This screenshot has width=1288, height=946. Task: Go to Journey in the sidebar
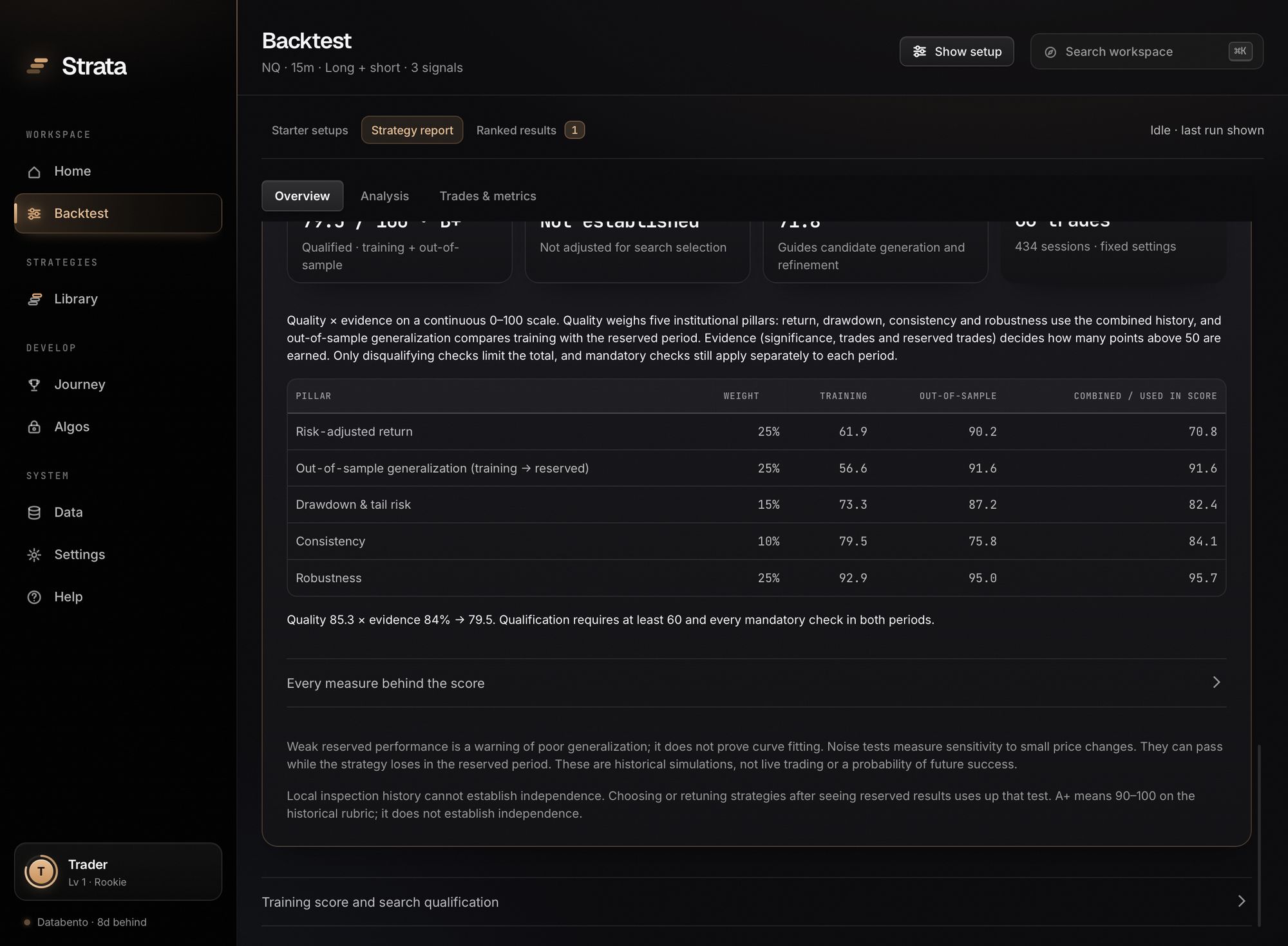pos(118,385)
